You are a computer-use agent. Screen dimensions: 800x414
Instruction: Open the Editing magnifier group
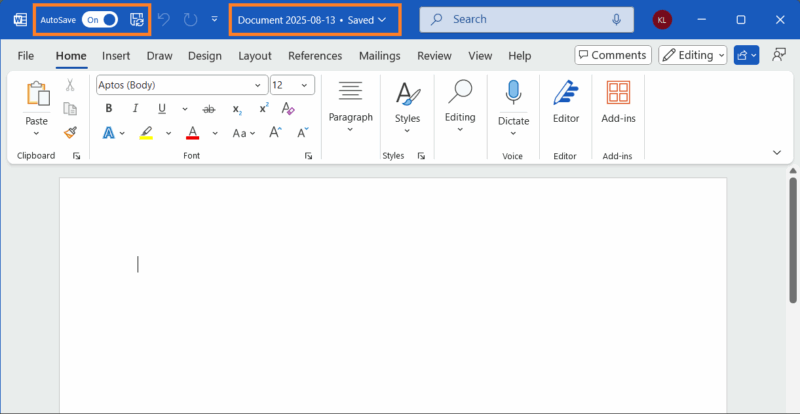point(460,107)
